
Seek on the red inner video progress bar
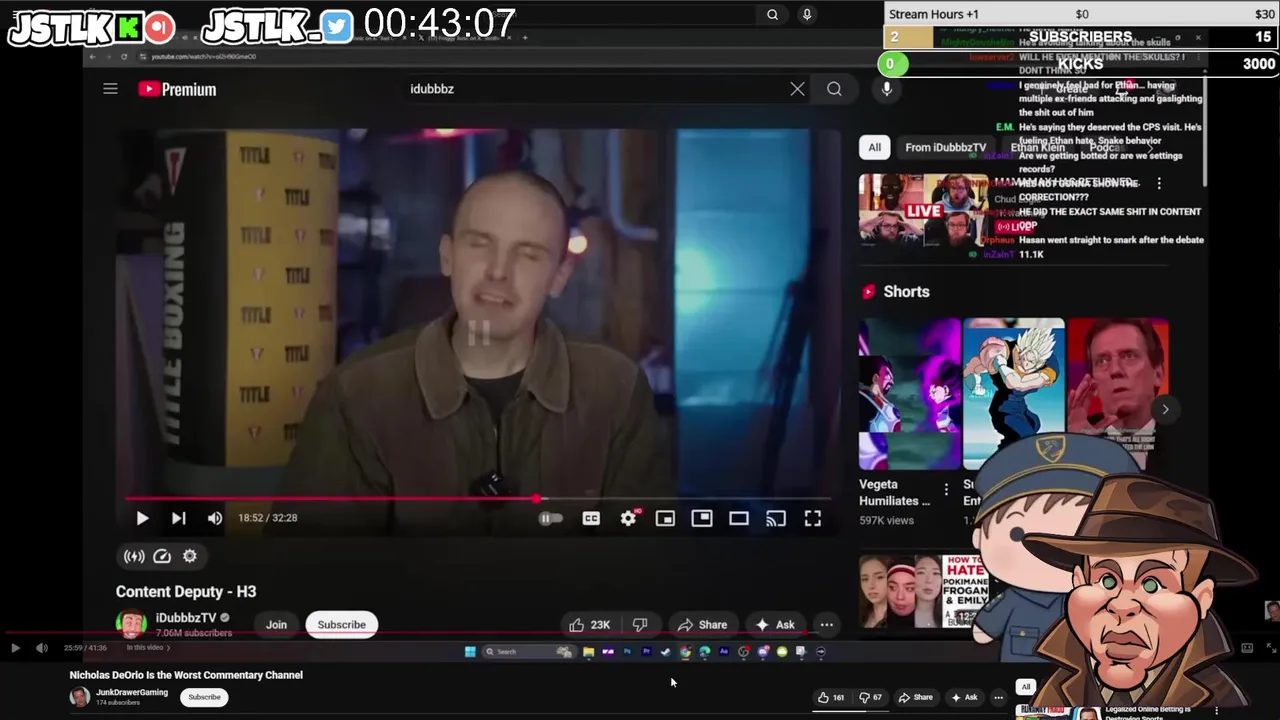click(x=478, y=498)
